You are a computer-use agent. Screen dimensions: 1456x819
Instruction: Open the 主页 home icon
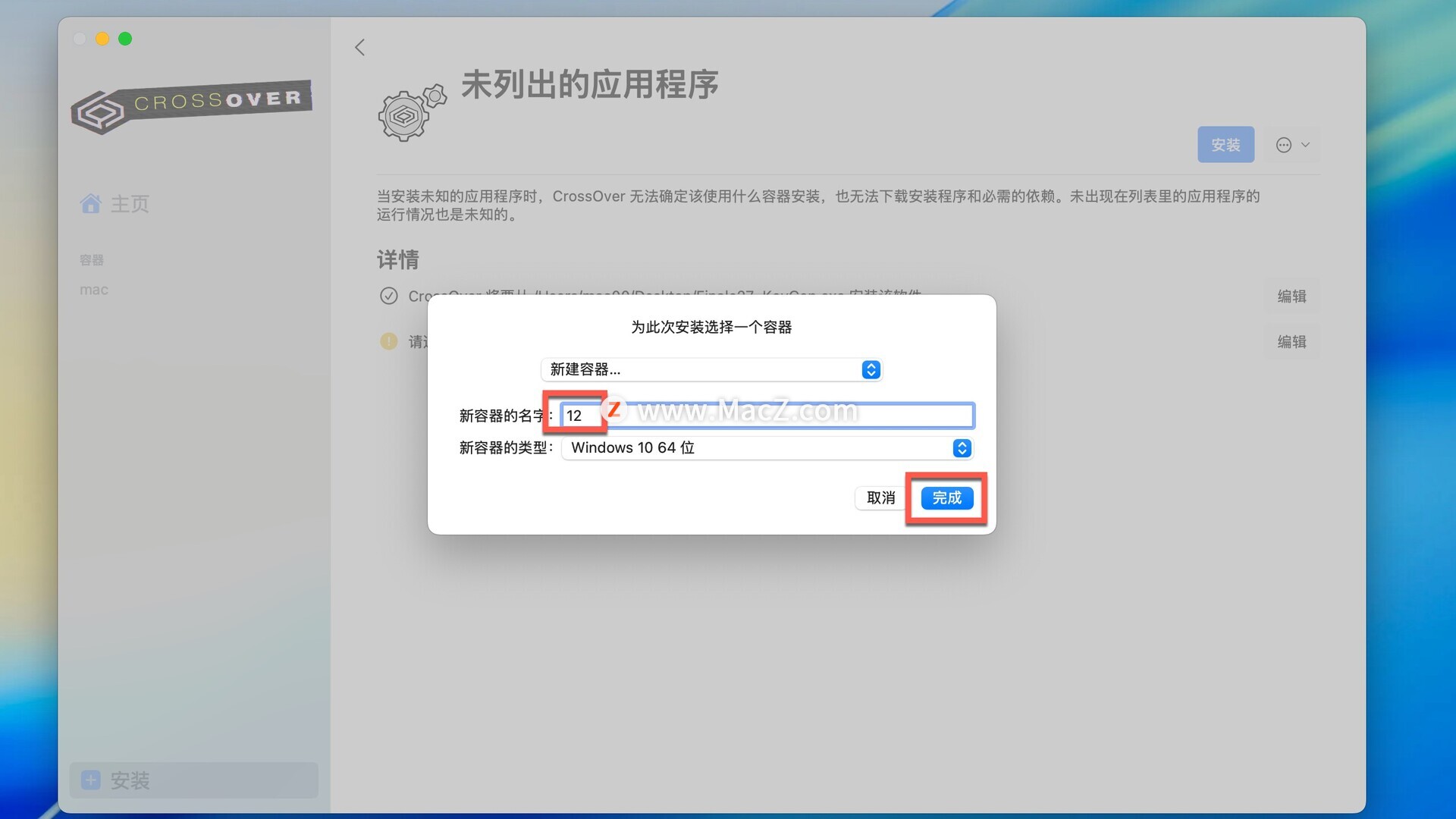pos(91,203)
